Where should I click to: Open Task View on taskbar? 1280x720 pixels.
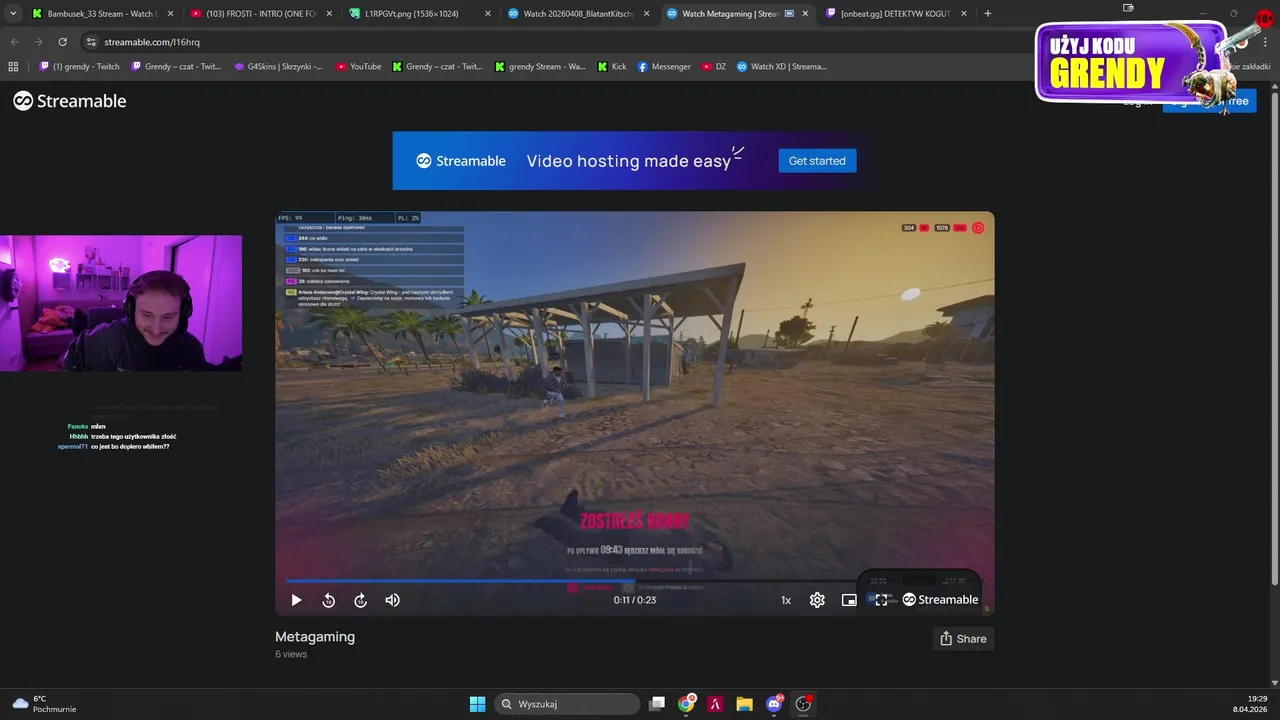tap(657, 704)
